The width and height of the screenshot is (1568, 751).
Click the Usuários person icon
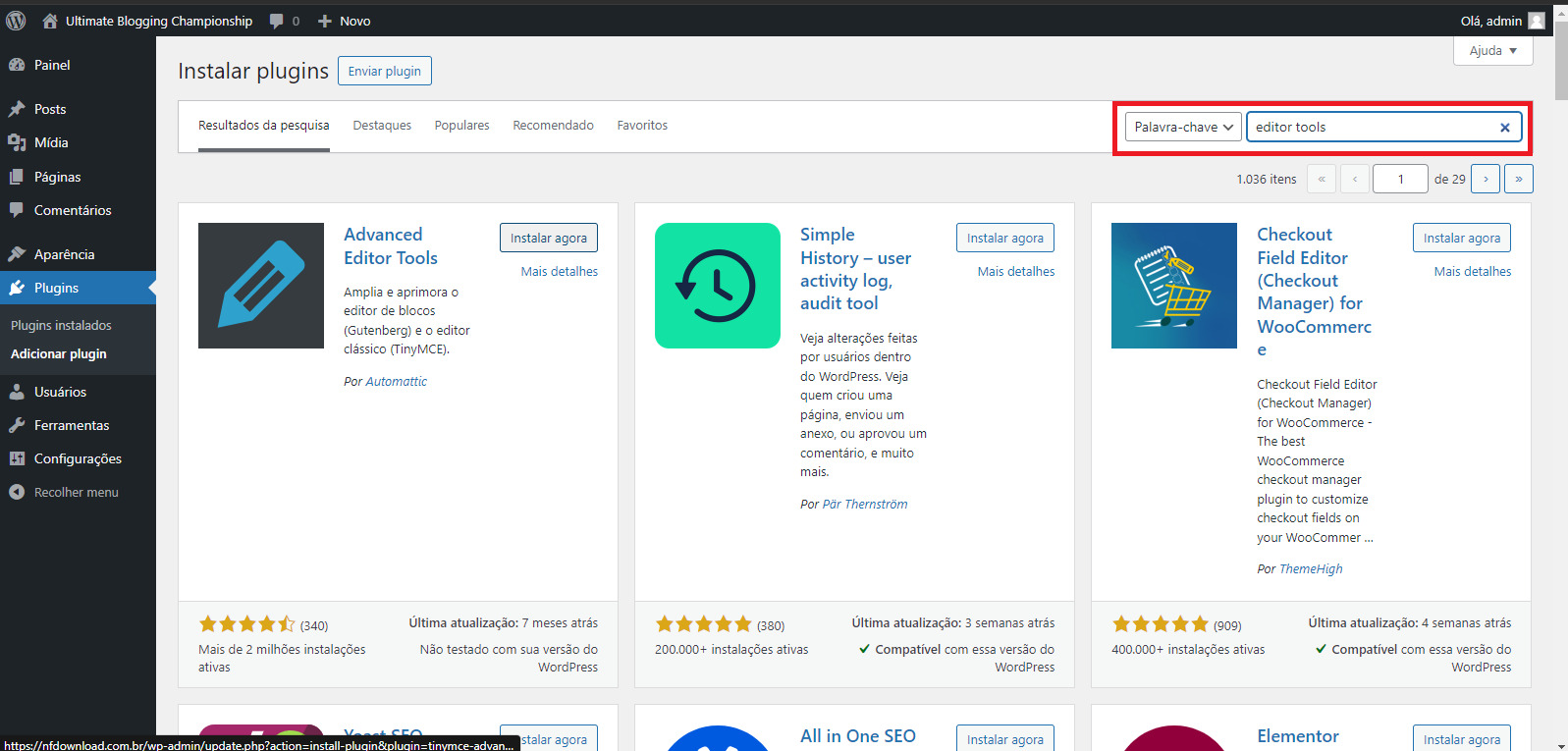pos(17,392)
